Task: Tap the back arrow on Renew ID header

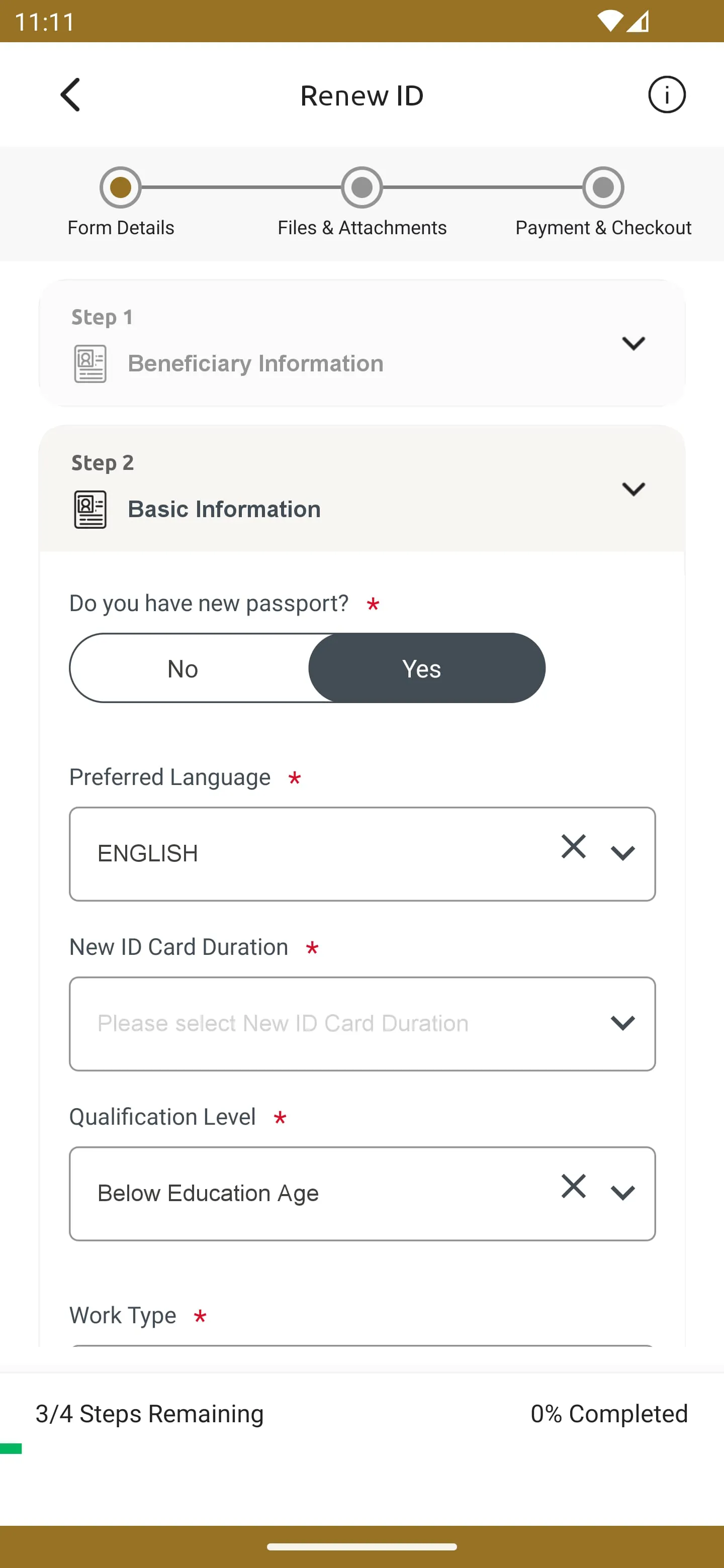Action: click(x=70, y=94)
